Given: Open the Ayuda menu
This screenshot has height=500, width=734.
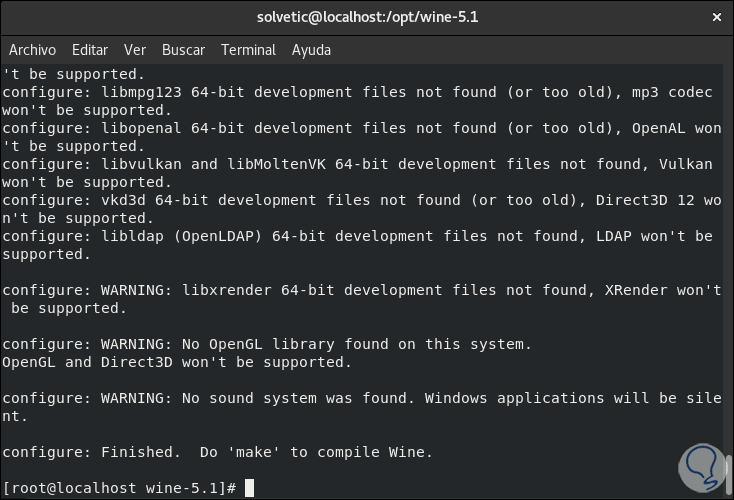Looking at the screenshot, I should tap(311, 50).
